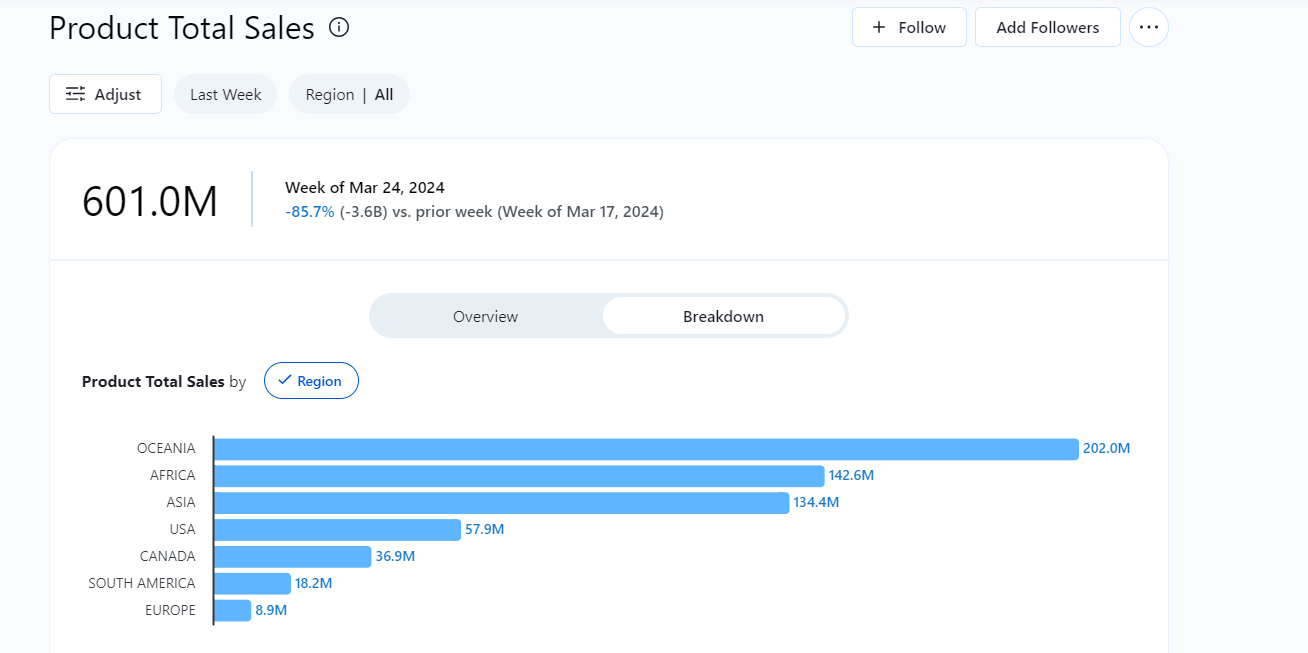Toggle the Breakdown view on
Viewport: 1308px width, 653px height.
click(723, 315)
